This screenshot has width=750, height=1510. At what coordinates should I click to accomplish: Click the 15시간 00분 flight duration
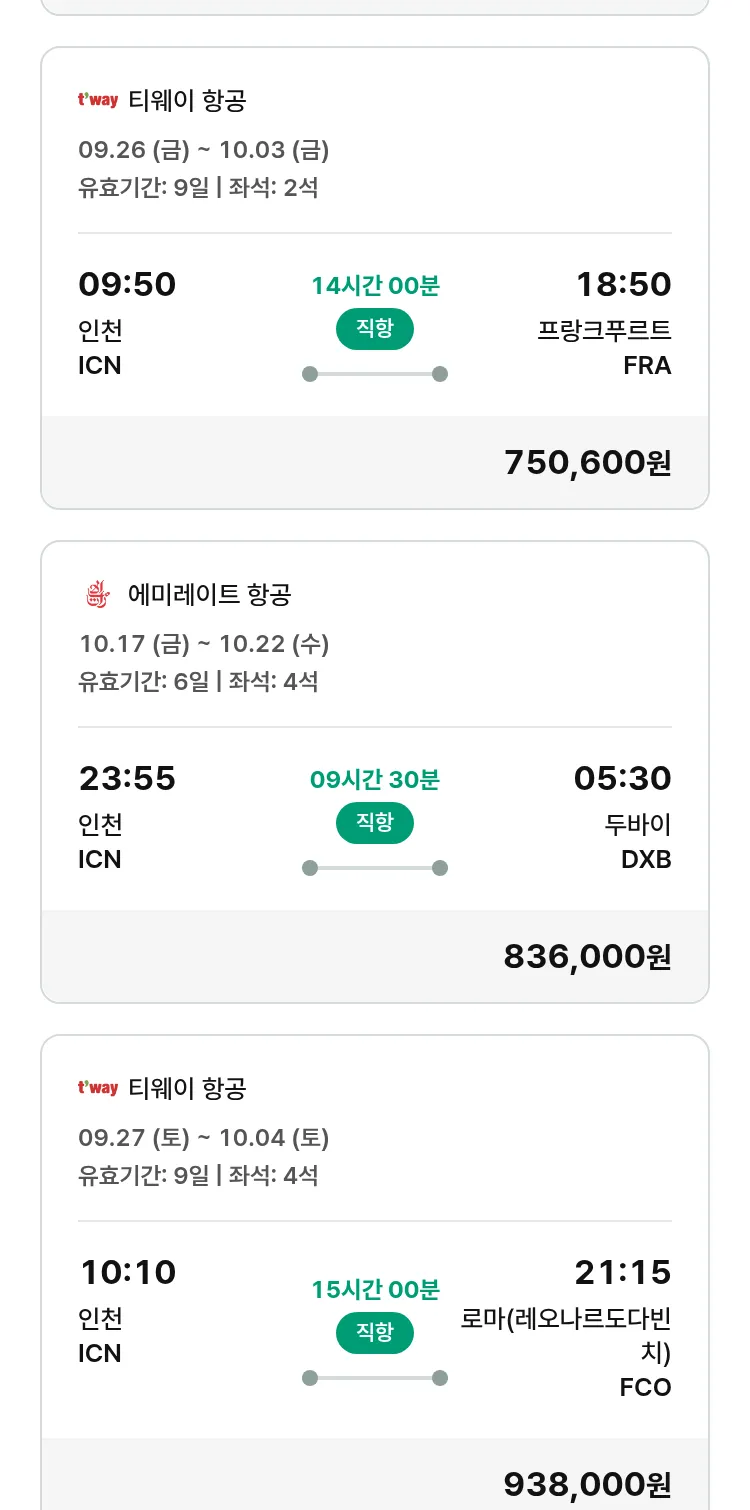(375, 1290)
